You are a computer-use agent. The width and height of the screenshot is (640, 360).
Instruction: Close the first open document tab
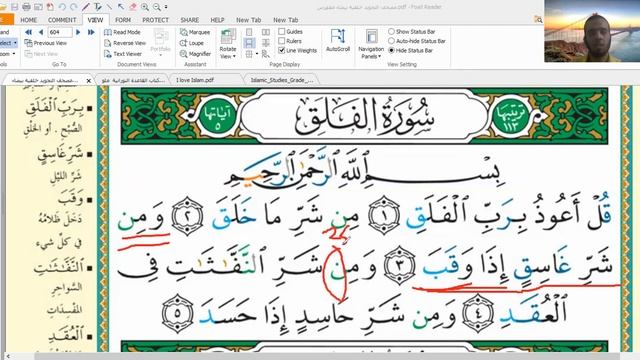coord(89,80)
